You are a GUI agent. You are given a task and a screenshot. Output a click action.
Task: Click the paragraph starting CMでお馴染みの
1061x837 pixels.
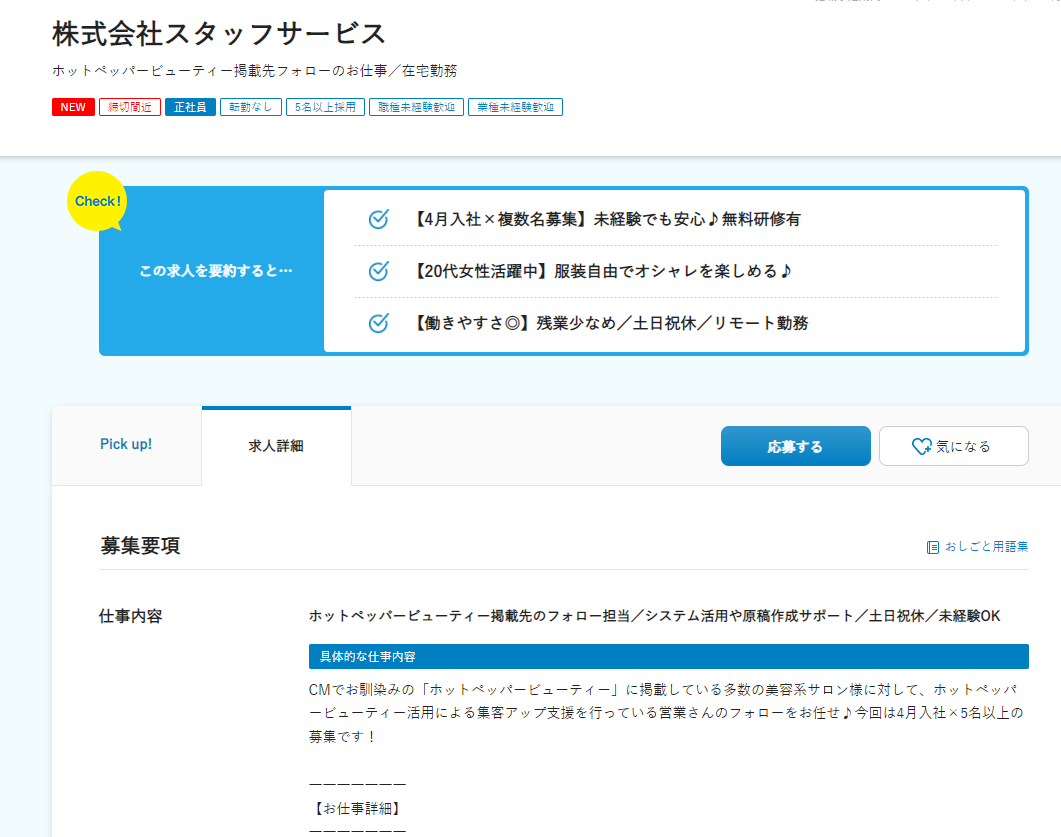(x=667, y=712)
